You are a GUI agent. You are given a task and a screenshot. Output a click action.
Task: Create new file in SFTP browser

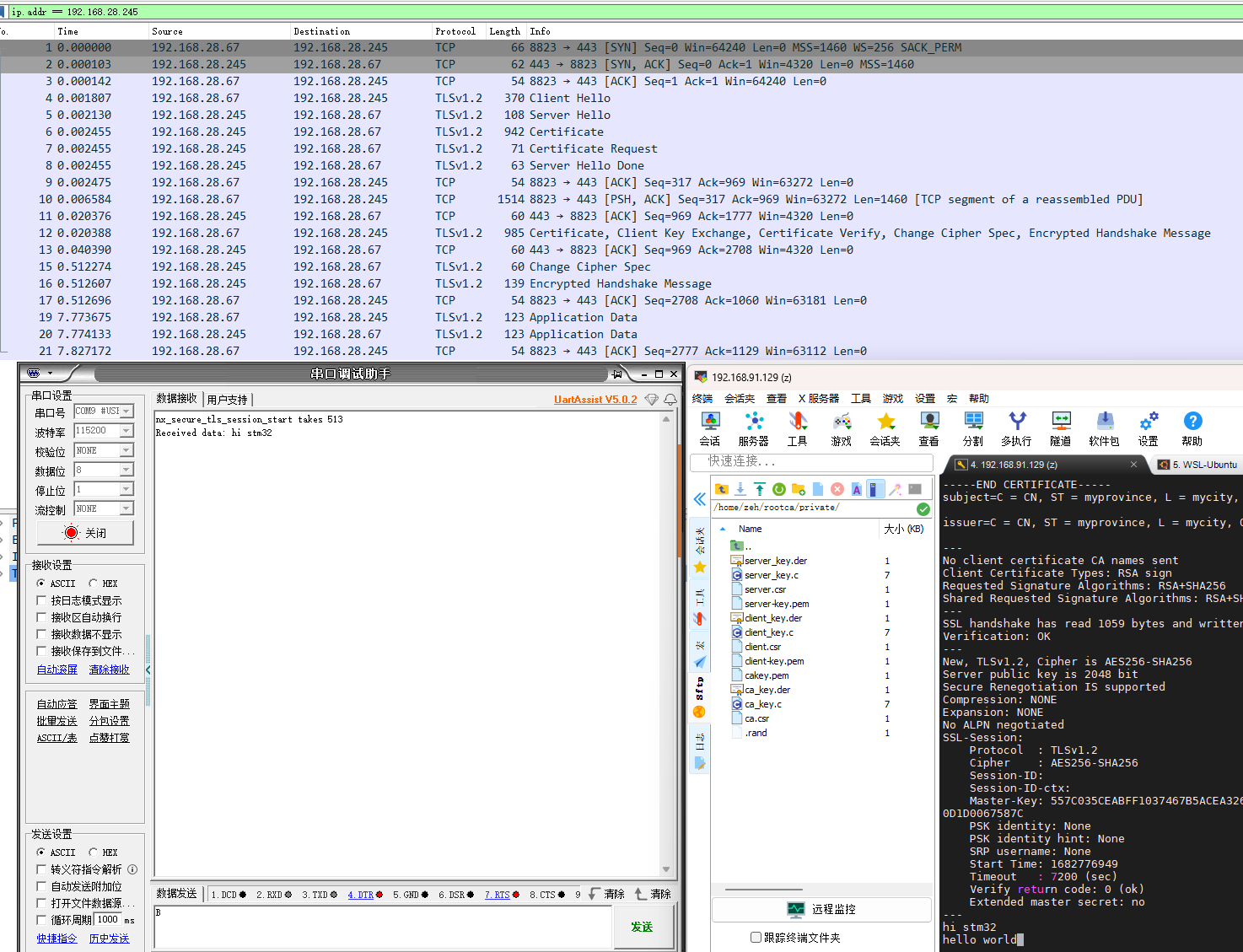[818, 489]
